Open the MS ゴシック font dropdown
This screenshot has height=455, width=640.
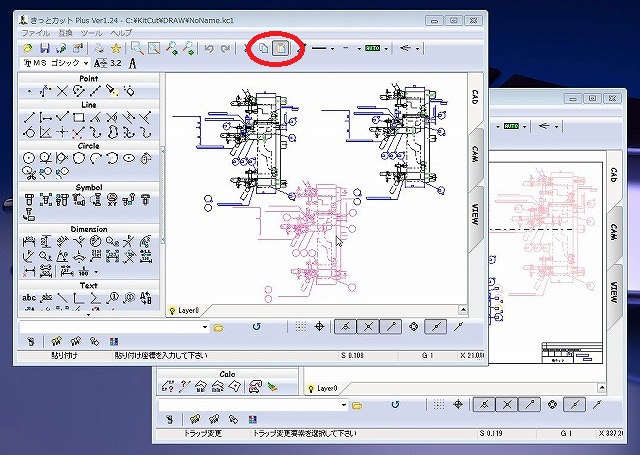86,63
